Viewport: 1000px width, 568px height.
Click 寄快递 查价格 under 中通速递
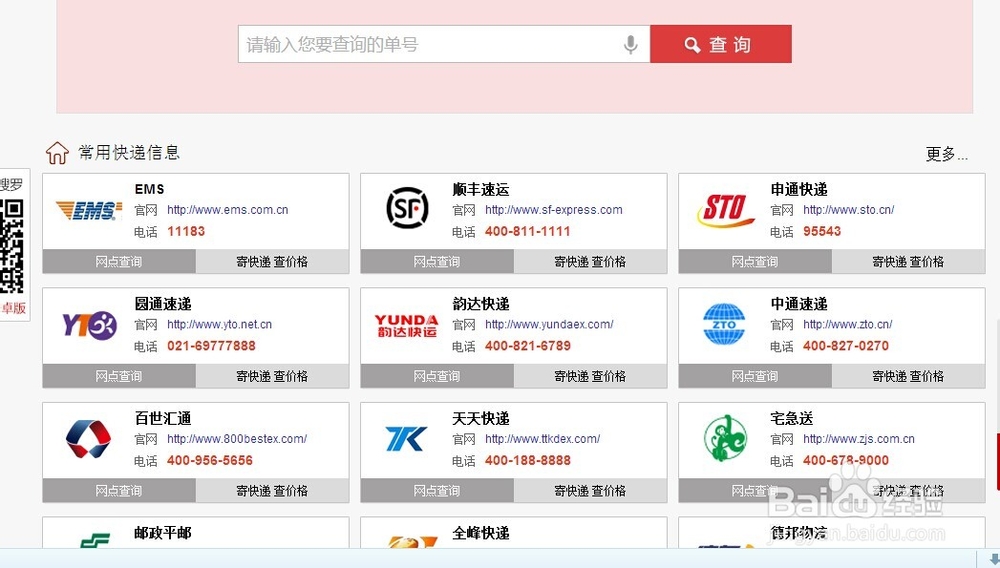point(908,376)
